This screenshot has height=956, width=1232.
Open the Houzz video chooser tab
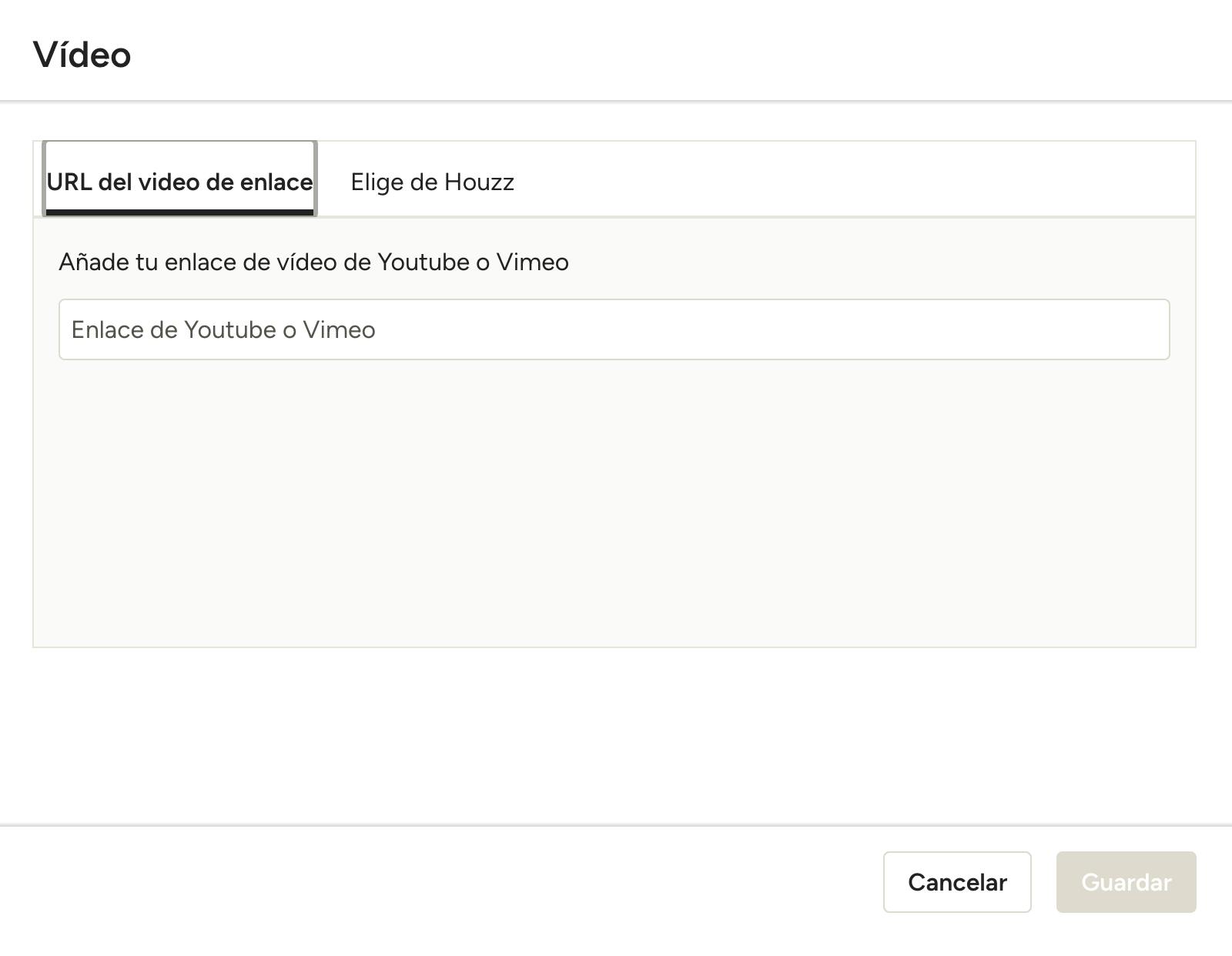pos(432,182)
